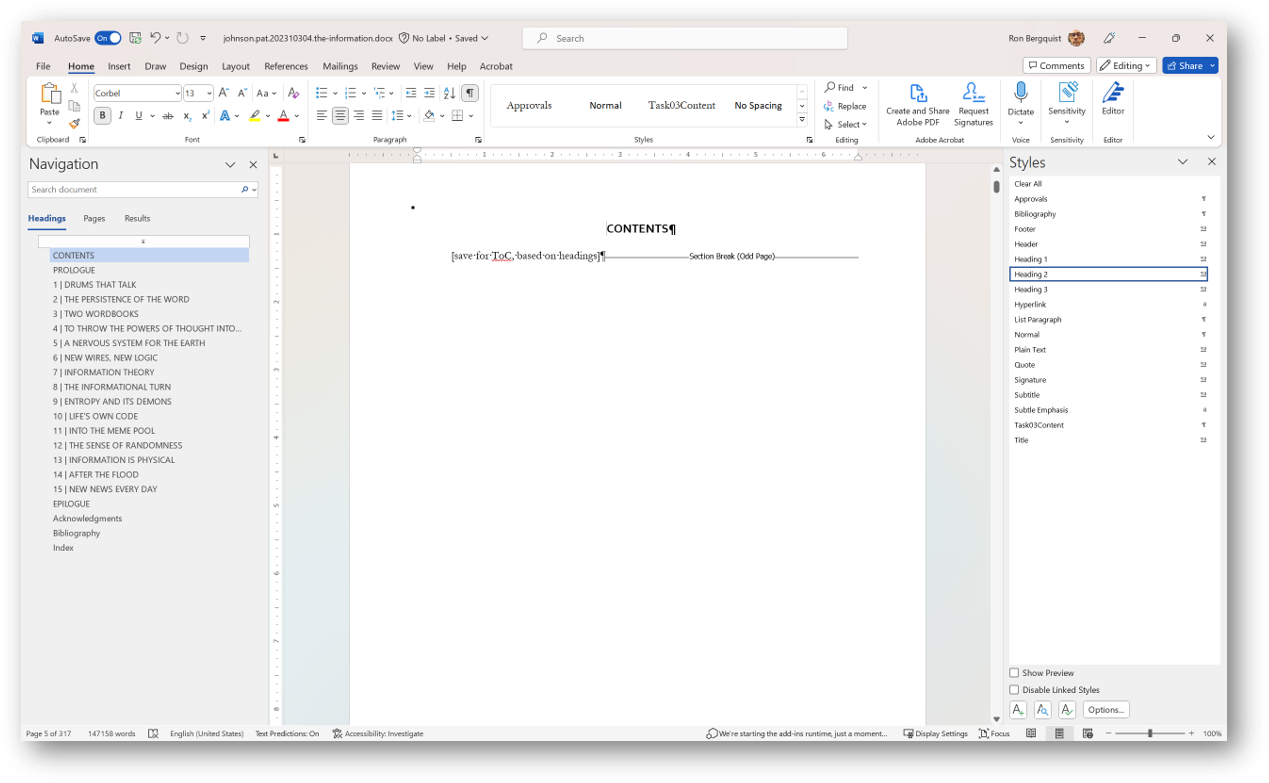The image size is (1269, 783).
Task: Open the font size dropdown
Action: point(209,92)
